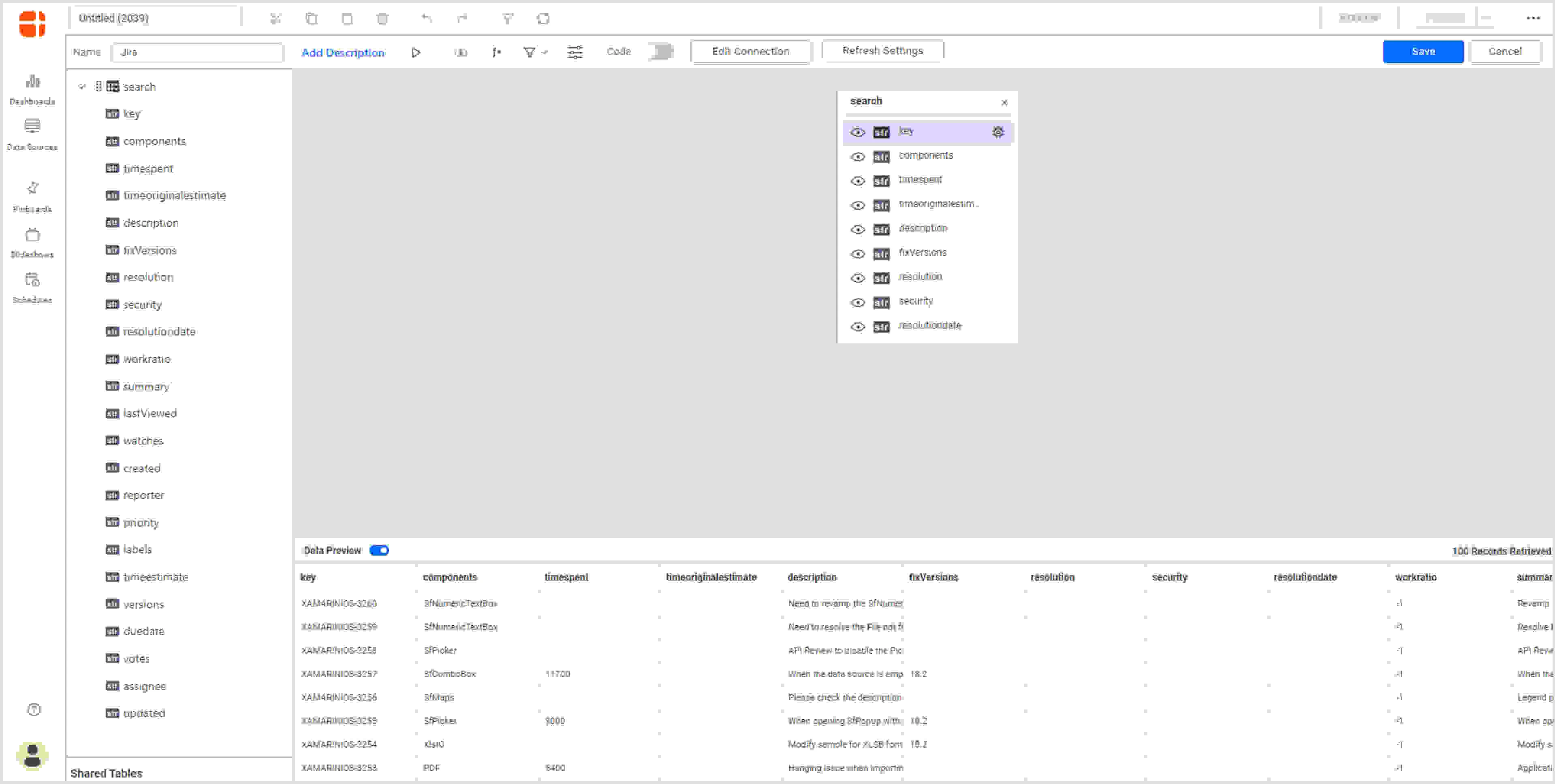The width and height of the screenshot is (1555, 784).
Task: Open the expression function icon
Action: point(496,53)
